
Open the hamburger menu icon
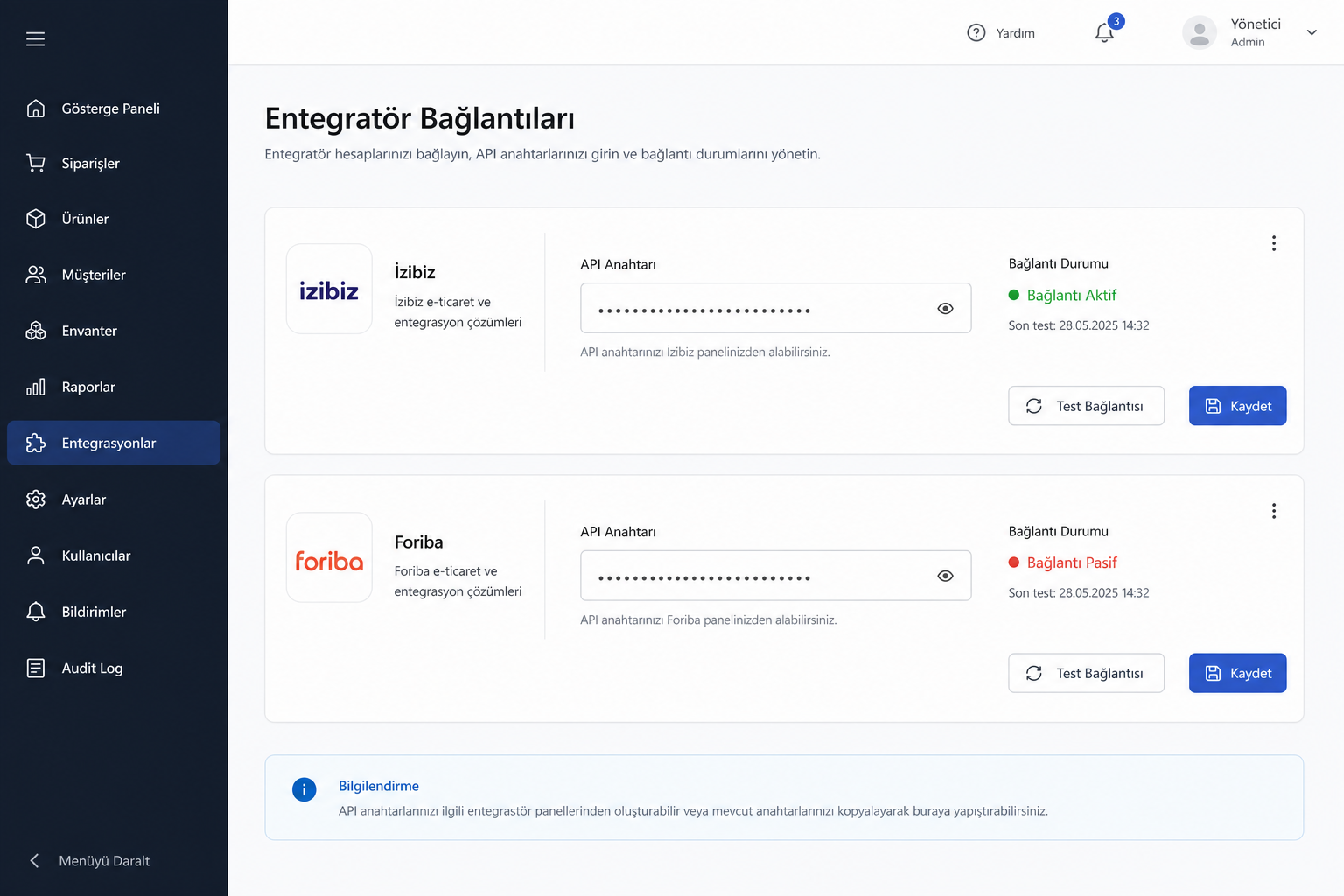pyautogui.click(x=35, y=38)
